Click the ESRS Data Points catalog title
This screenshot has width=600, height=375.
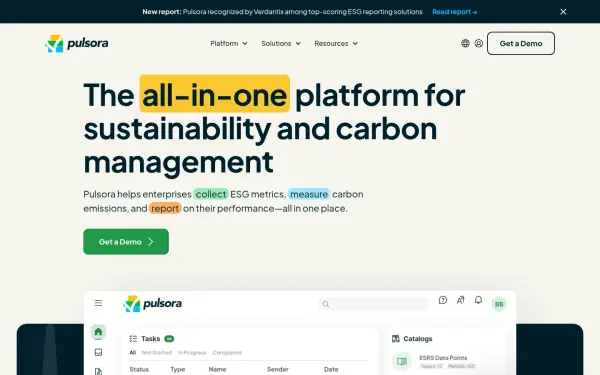pos(443,358)
